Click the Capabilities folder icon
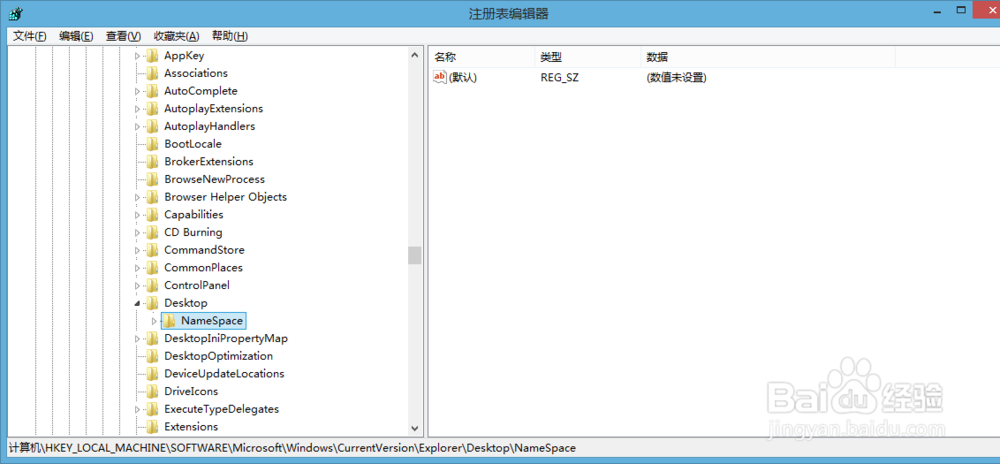This screenshot has height=464, width=1000. coord(152,215)
